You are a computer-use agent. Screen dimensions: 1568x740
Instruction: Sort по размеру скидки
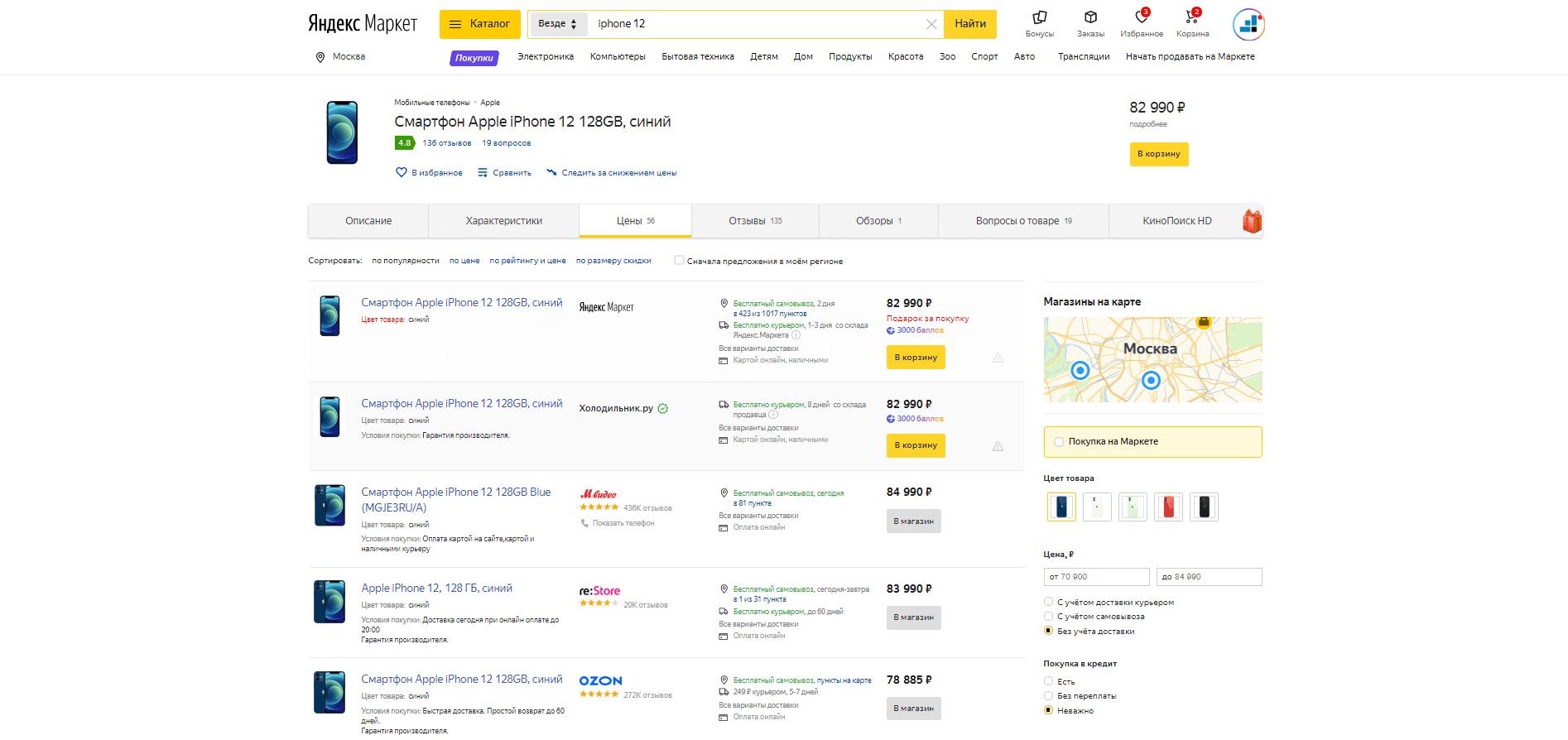click(x=613, y=261)
